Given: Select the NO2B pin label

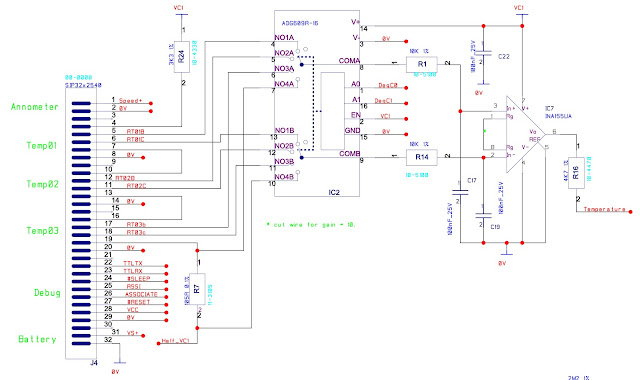Looking at the screenshot, I should click(x=284, y=146).
